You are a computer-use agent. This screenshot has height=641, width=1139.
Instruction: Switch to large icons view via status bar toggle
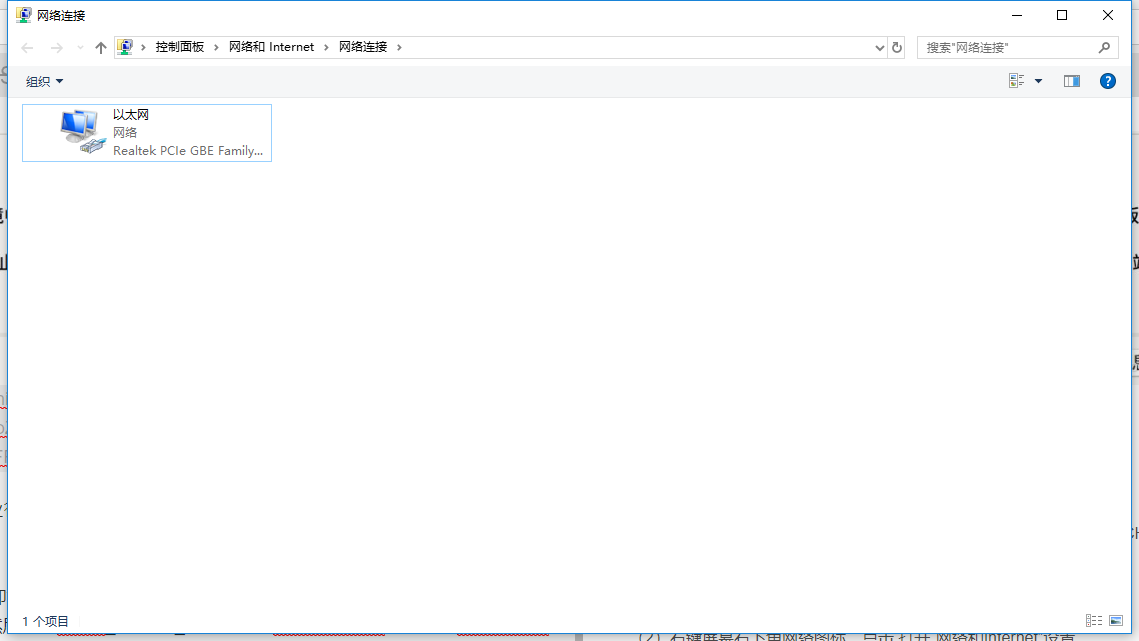[x=1114, y=620]
